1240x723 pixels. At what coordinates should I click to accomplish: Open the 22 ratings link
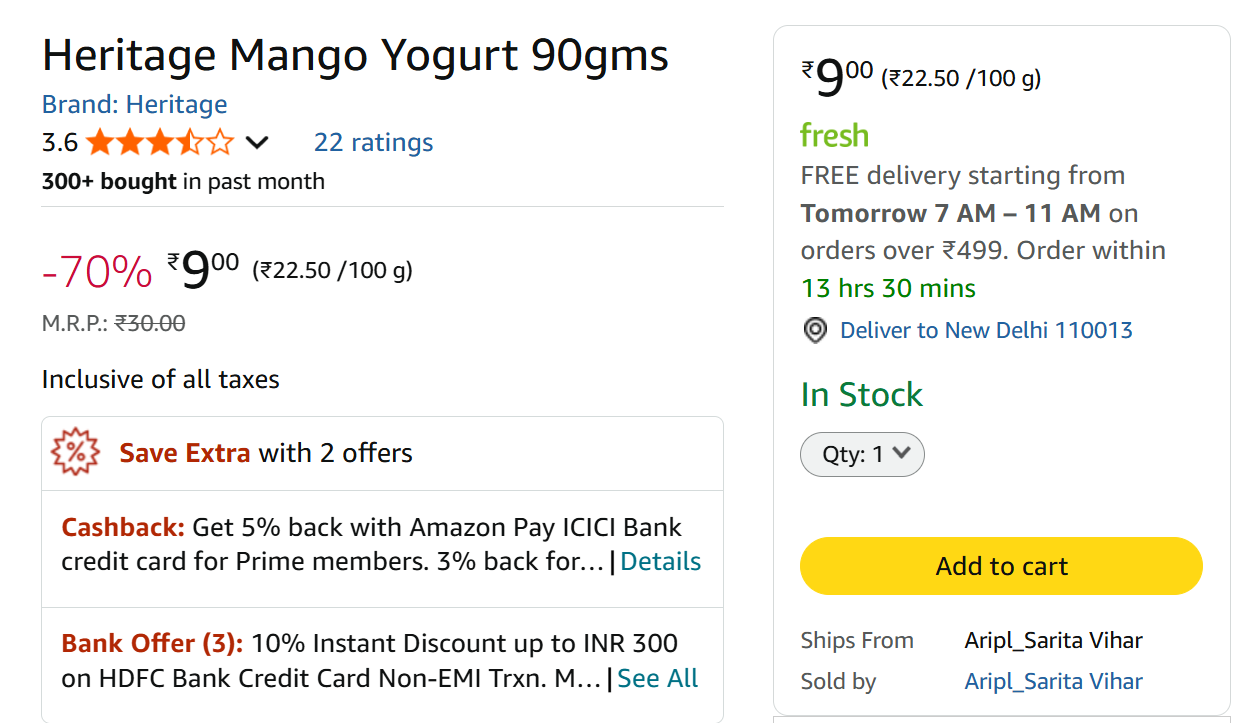(373, 143)
